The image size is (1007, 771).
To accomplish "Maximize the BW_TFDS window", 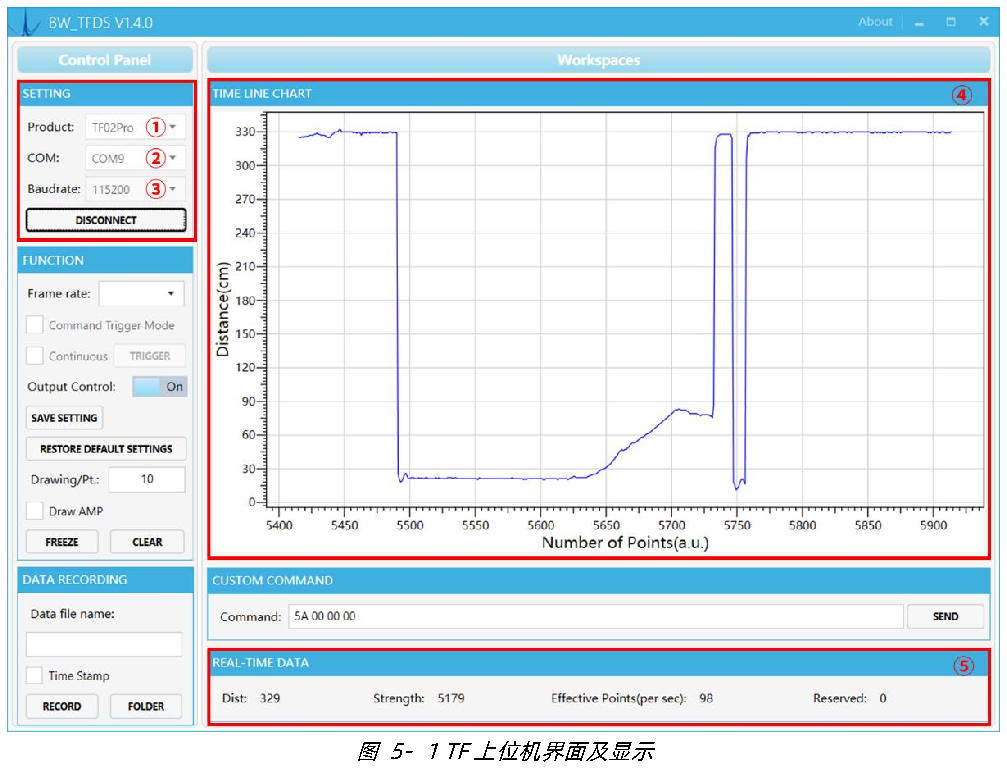I will click(x=951, y=22).
